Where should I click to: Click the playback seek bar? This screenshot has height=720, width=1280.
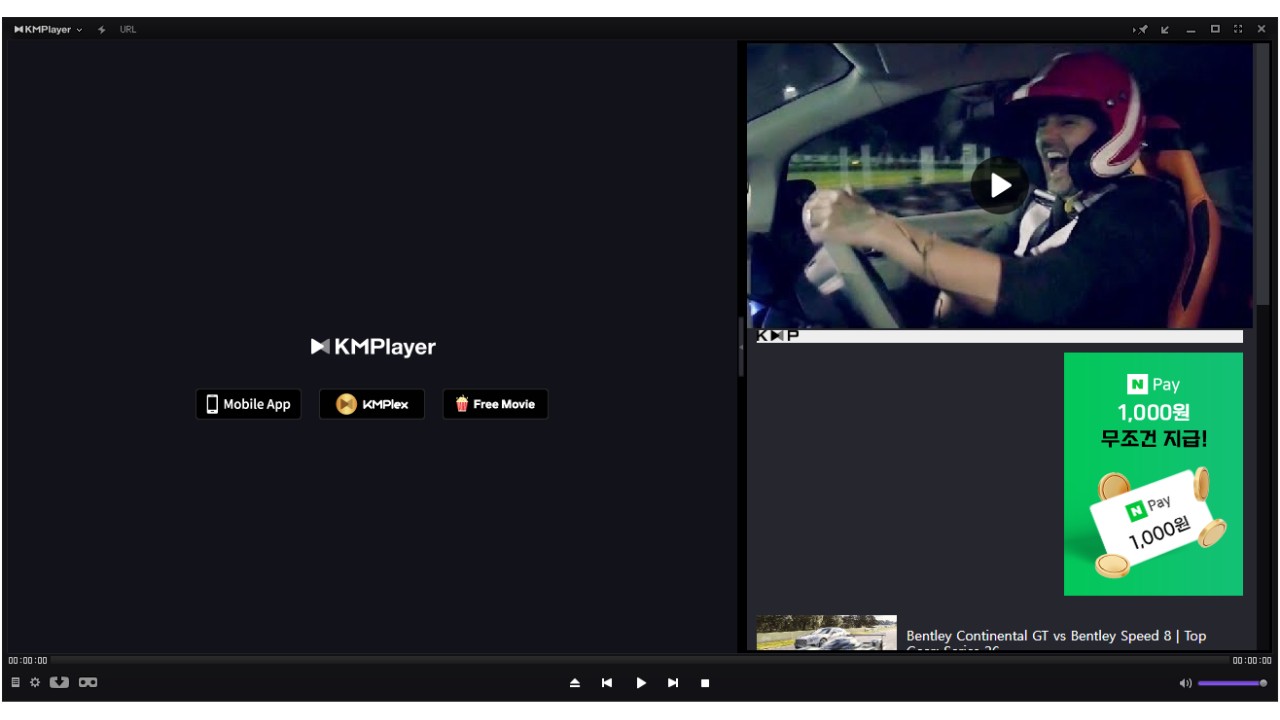pos(640,660)
